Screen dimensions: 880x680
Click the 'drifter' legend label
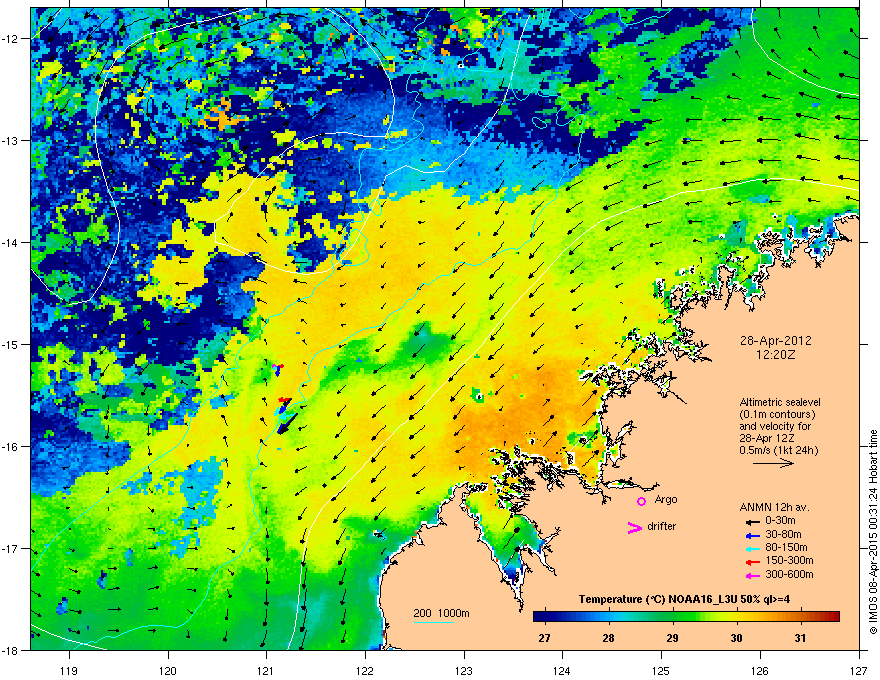coord(662,526)
